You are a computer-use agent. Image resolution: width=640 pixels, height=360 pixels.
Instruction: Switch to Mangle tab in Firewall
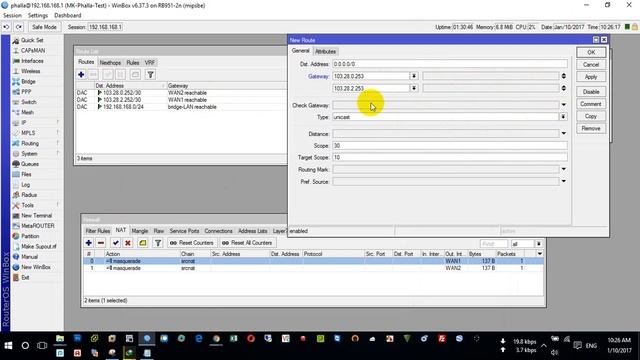140,231
